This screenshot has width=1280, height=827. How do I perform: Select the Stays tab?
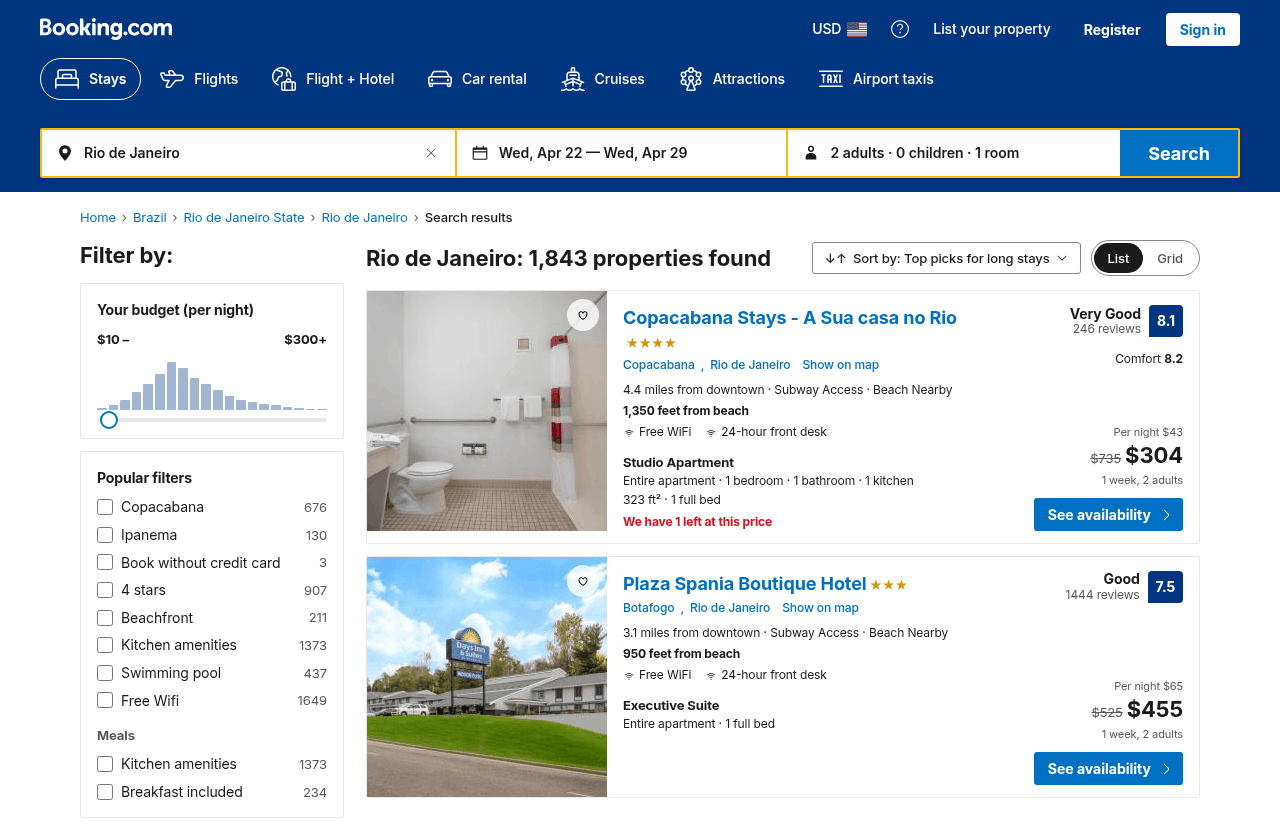[x=90, y=79]
